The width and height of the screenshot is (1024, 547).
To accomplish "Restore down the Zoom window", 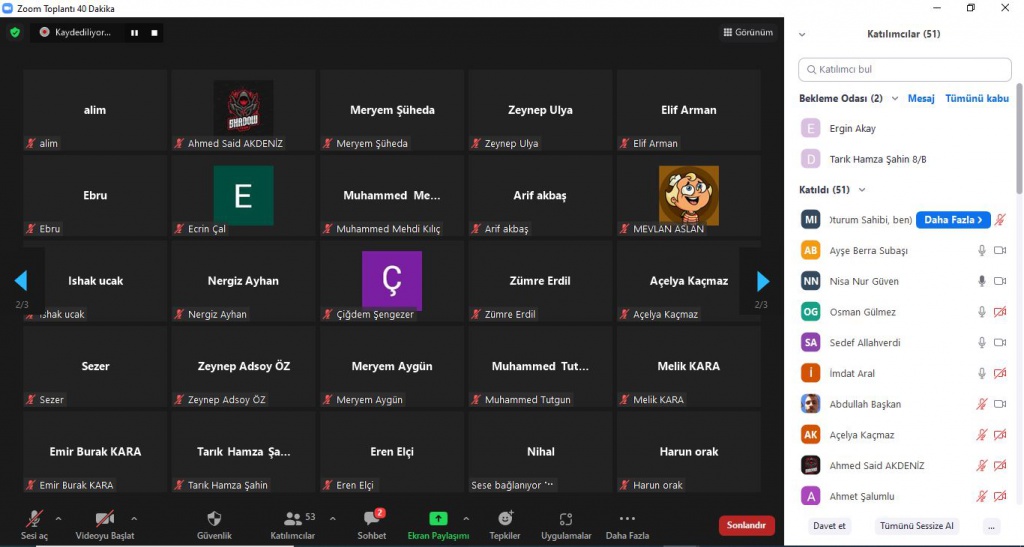I will click(x=971, y=8).
